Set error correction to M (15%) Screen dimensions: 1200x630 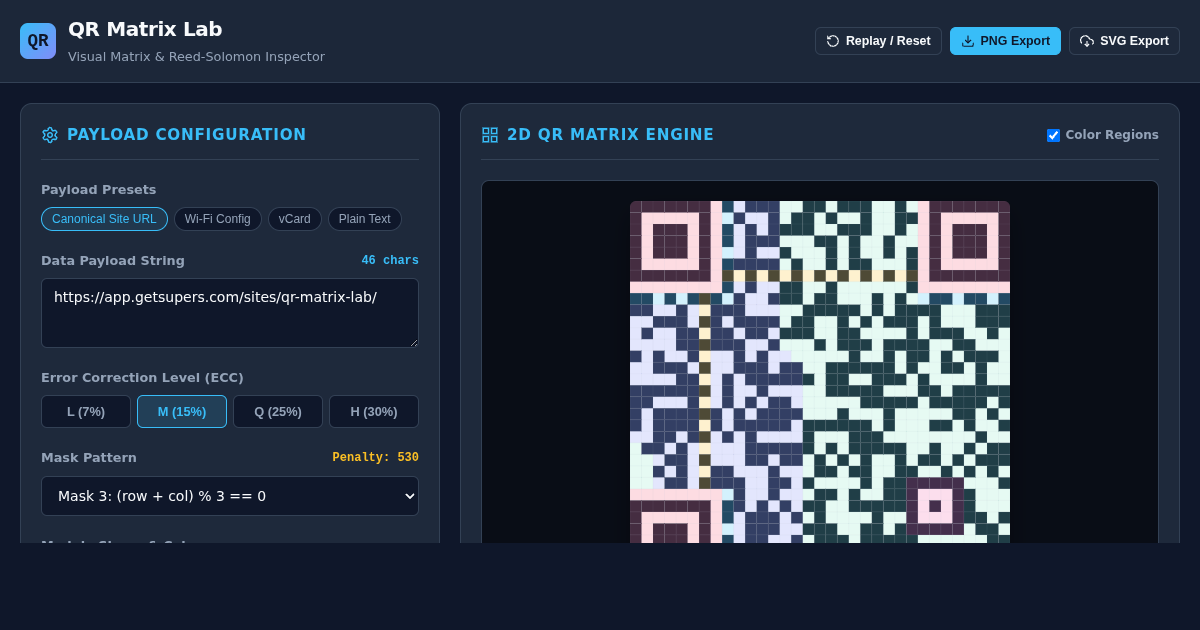(x=182, y=412)
